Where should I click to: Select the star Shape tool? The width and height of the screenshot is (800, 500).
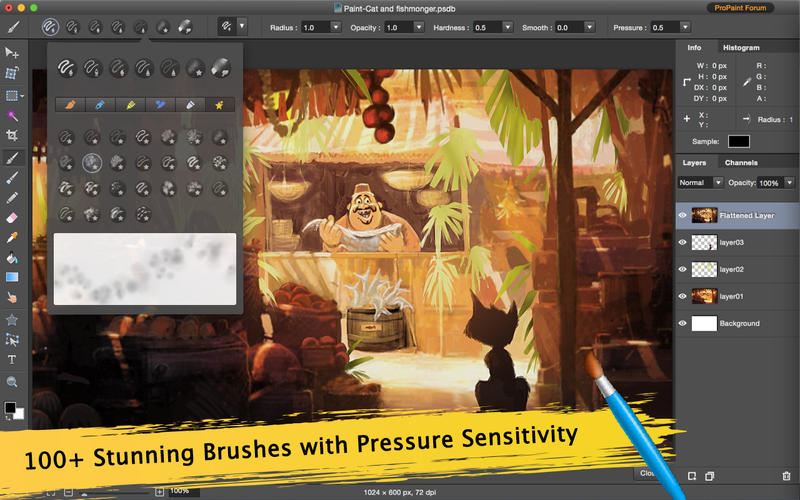[12, 320]
